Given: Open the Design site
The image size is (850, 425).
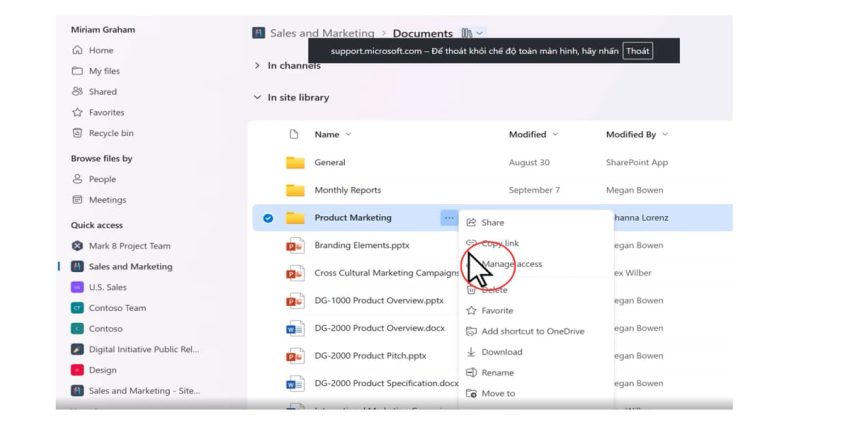Looking at the screenshot, I should [94, 370].
